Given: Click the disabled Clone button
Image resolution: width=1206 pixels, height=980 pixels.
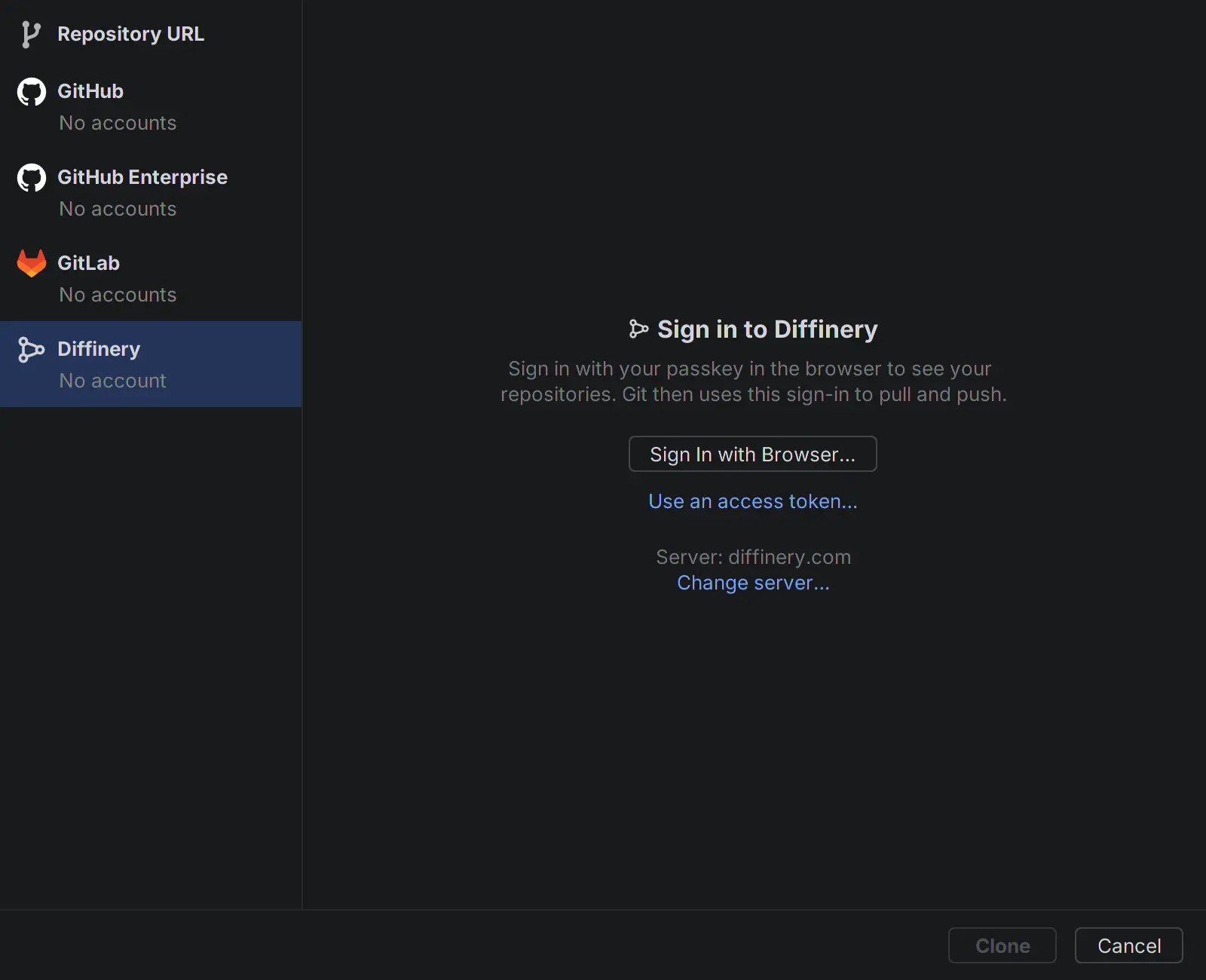Looking at the screenshot, I should point(1002,945).
